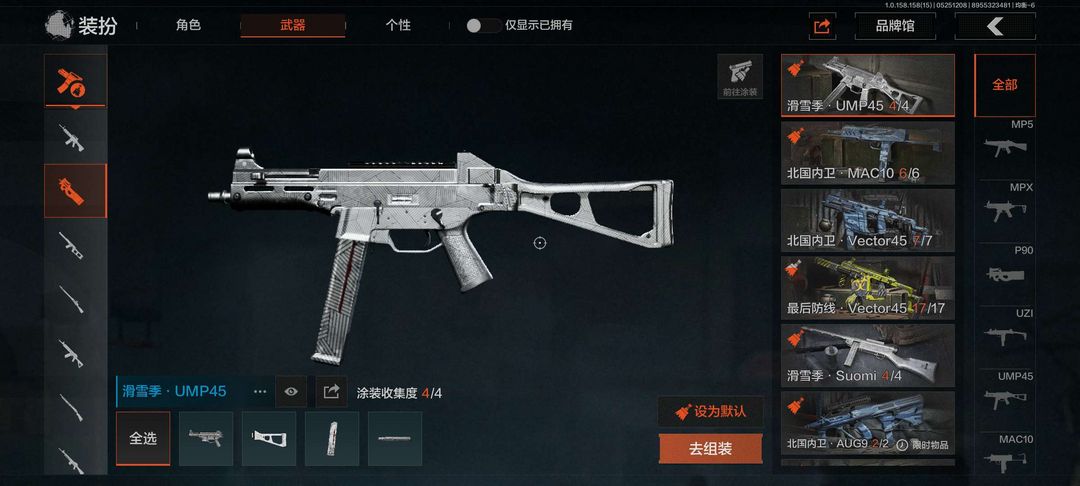Select 全选 to choose all parts
The width and height of the screenshot is (1080, 486).
143,439
